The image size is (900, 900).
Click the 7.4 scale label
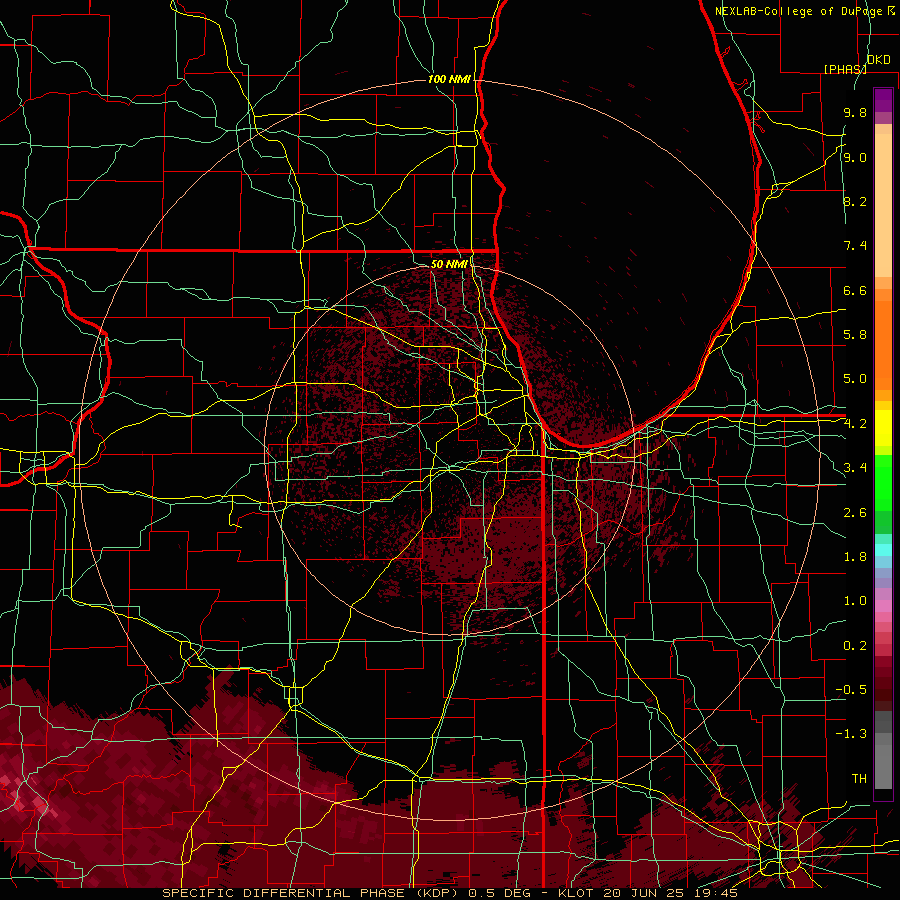[x=855, y=246]
